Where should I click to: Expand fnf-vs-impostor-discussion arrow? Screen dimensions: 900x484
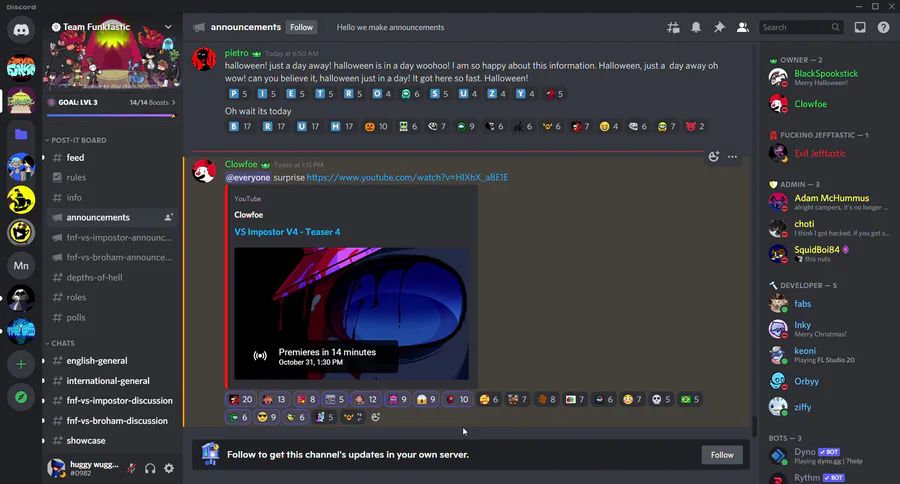(x=43, y=401)
